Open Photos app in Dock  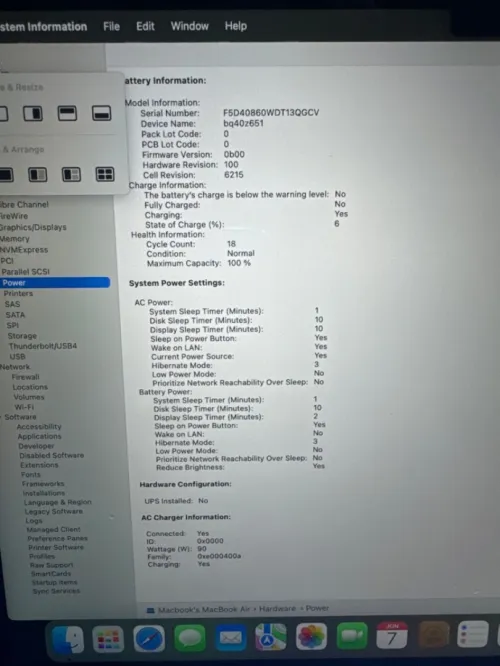point(311,637)
